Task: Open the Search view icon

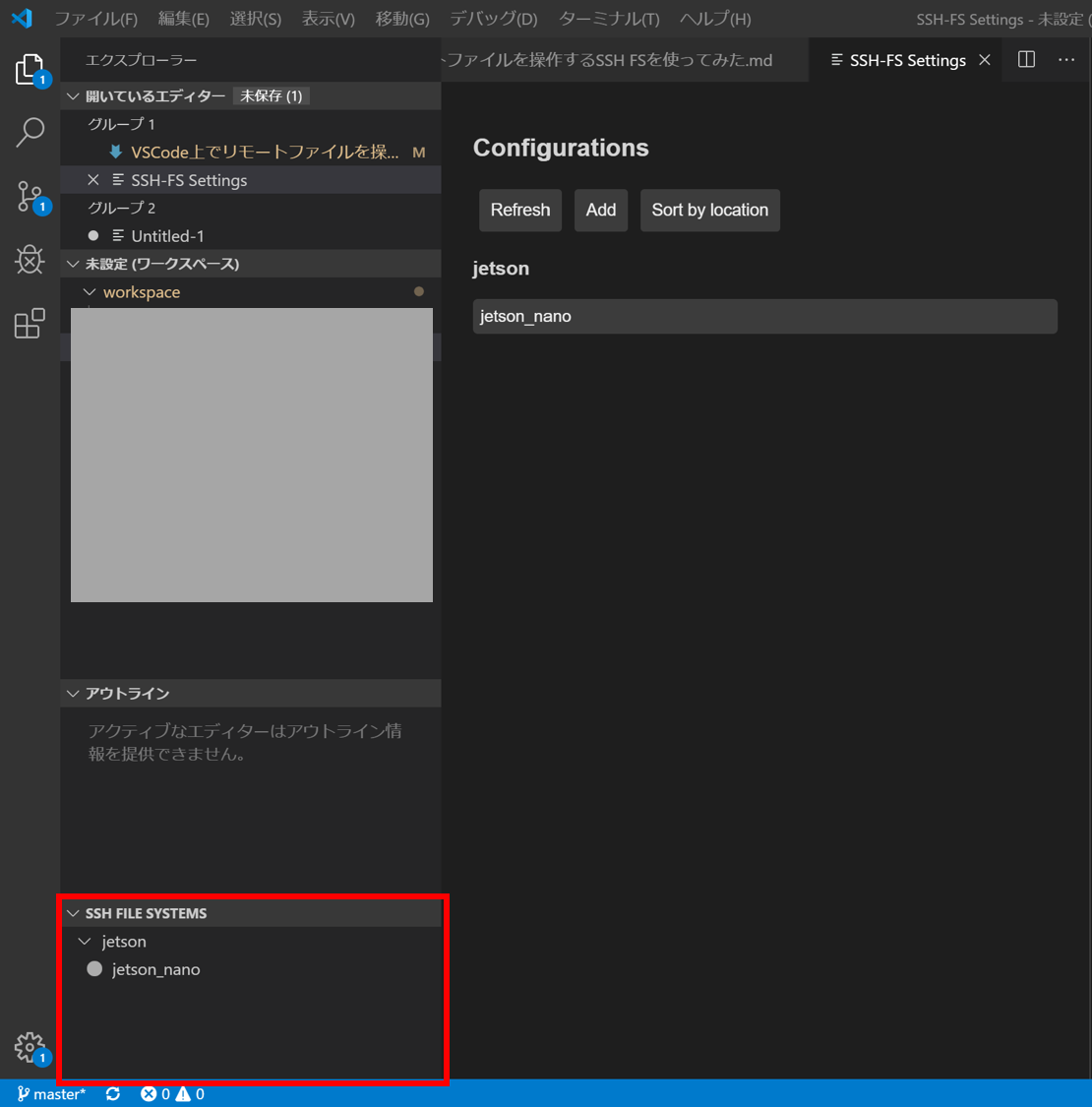Action: click(30, 132)
